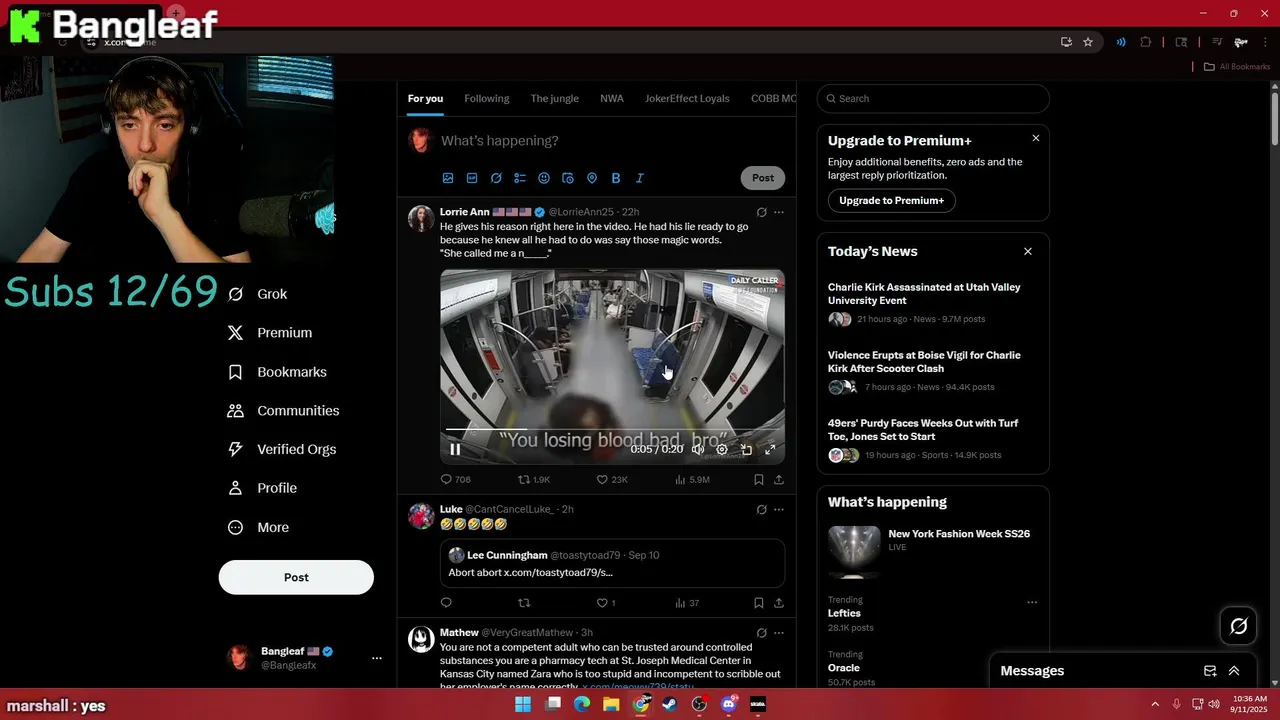This screenshot has height=720, width=1280.
Task: Open Profile from the sidebar
Action: coord(263,488)
